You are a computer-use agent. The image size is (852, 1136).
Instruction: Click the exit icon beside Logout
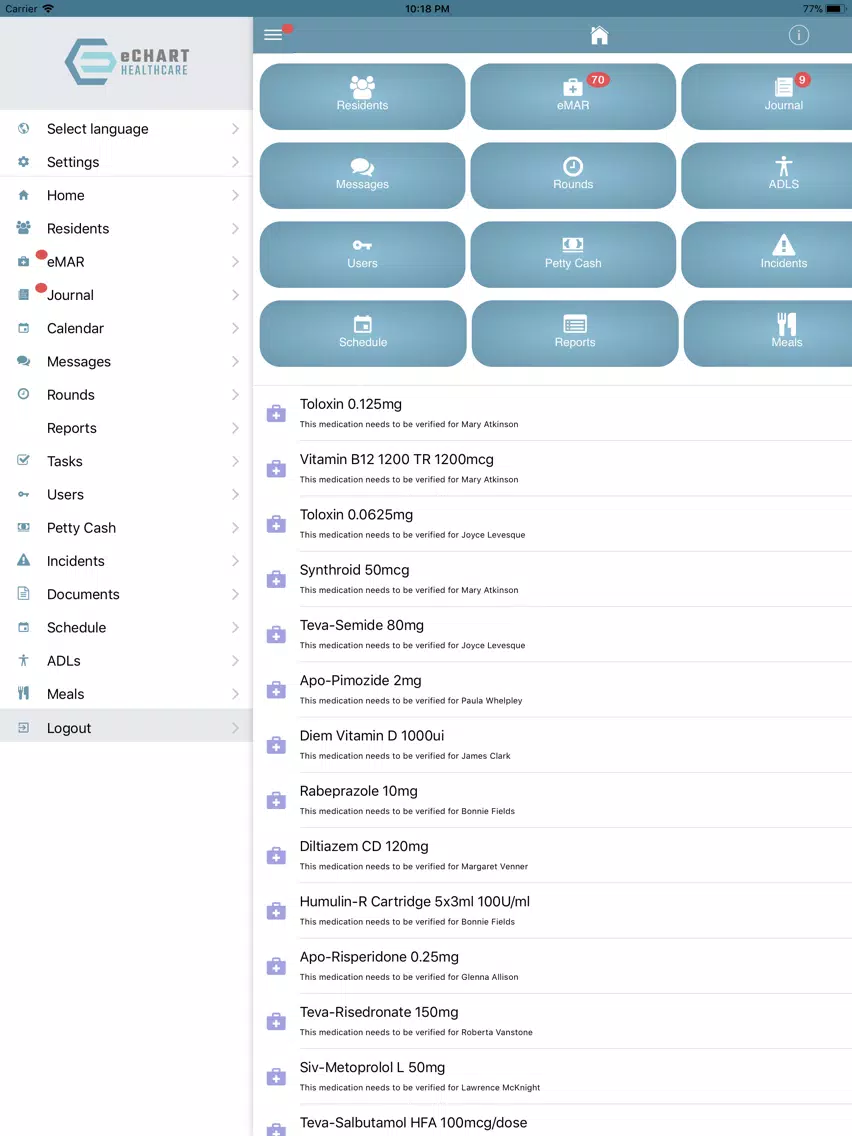tap(23, 727)
